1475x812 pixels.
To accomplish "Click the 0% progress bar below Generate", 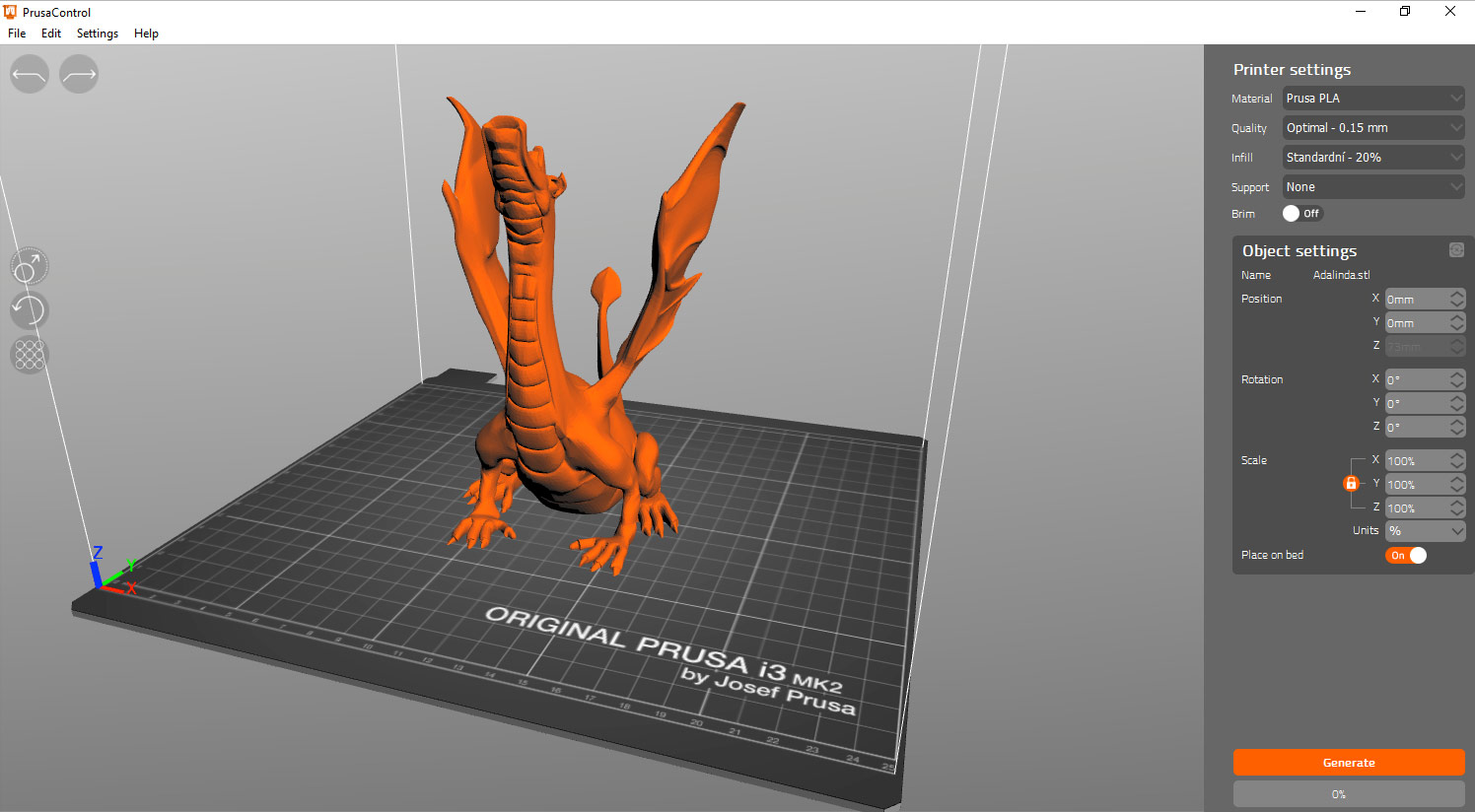I will click(1348, 794).
